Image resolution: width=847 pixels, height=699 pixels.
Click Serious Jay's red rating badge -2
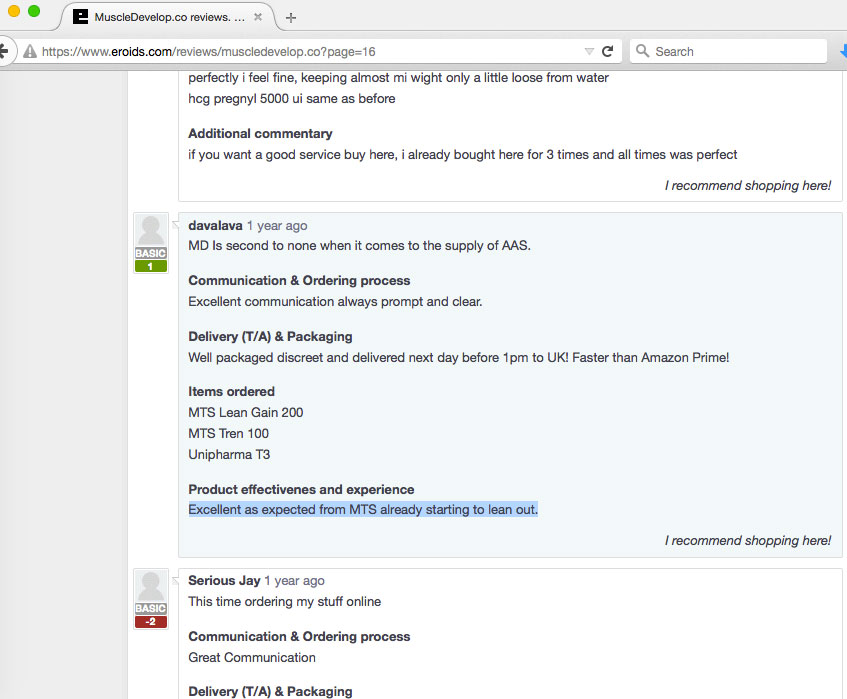(x=151, y=622)
